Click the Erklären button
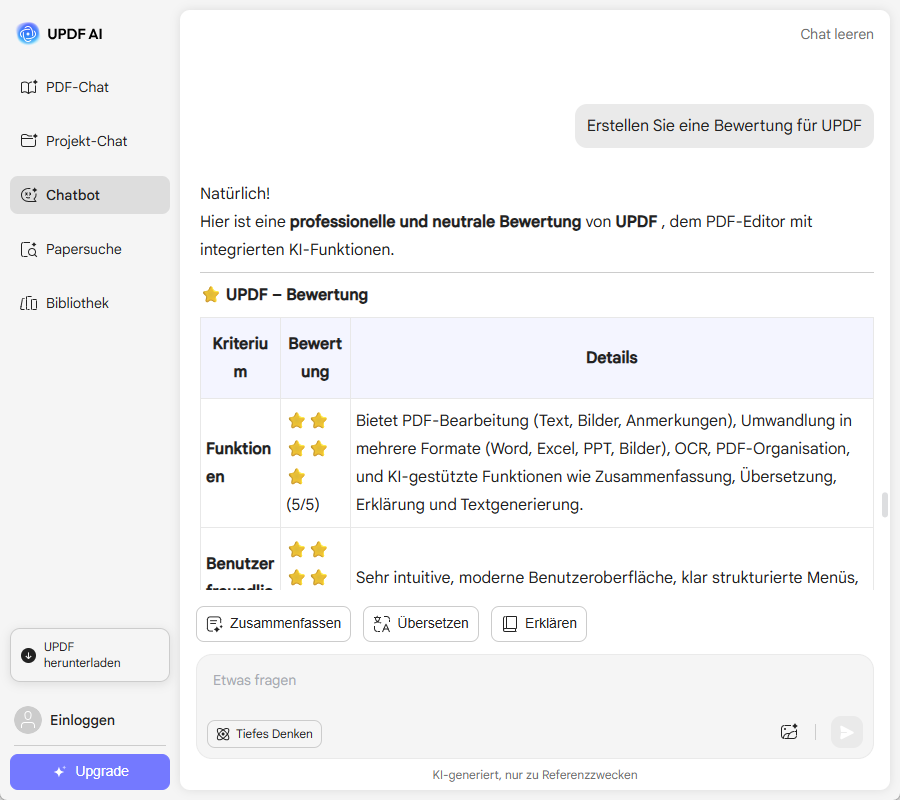This screenshot has height=800, width=900. (539, 624)
